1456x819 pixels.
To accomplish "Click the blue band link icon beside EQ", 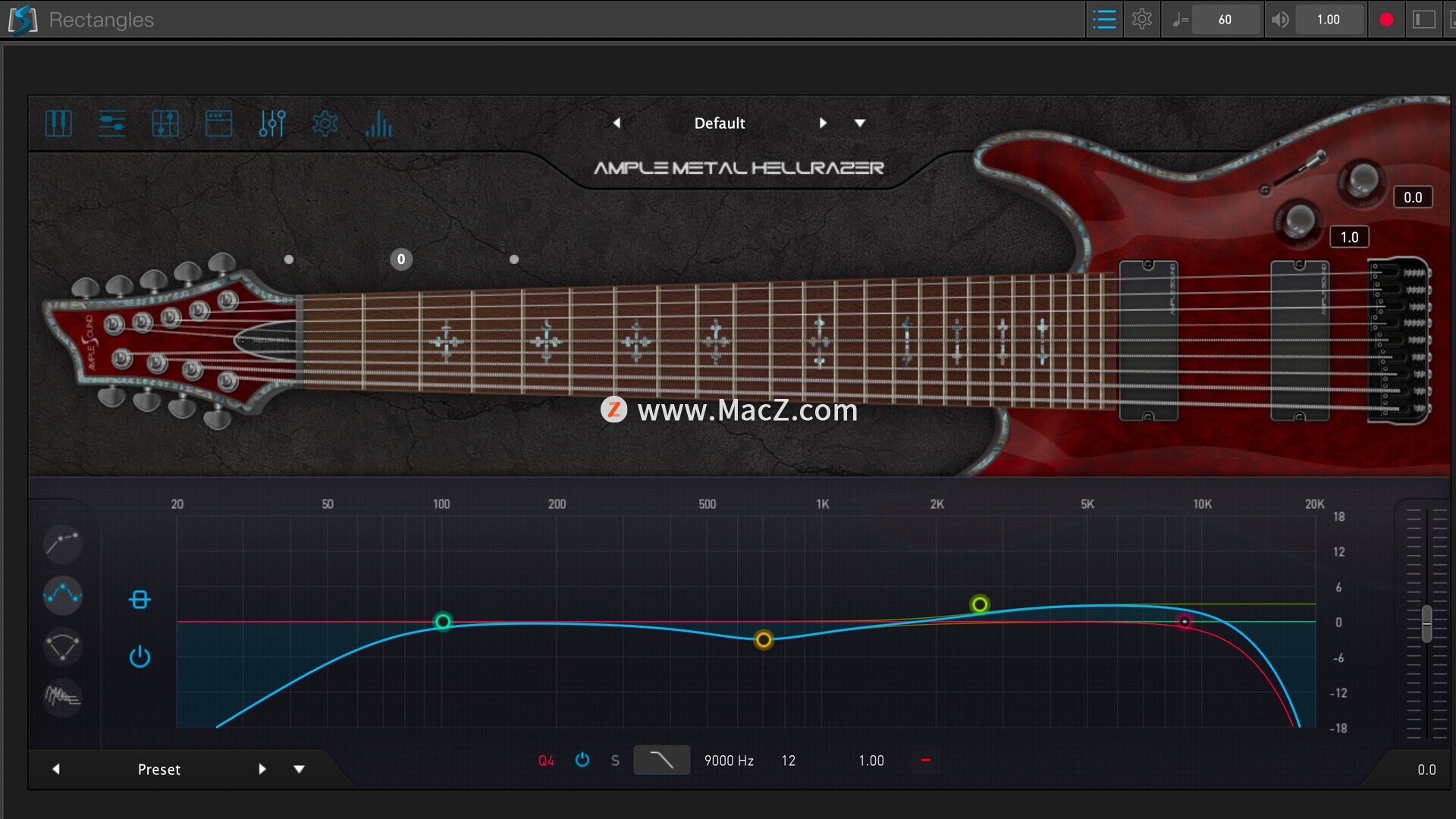I will coord(140,600).
